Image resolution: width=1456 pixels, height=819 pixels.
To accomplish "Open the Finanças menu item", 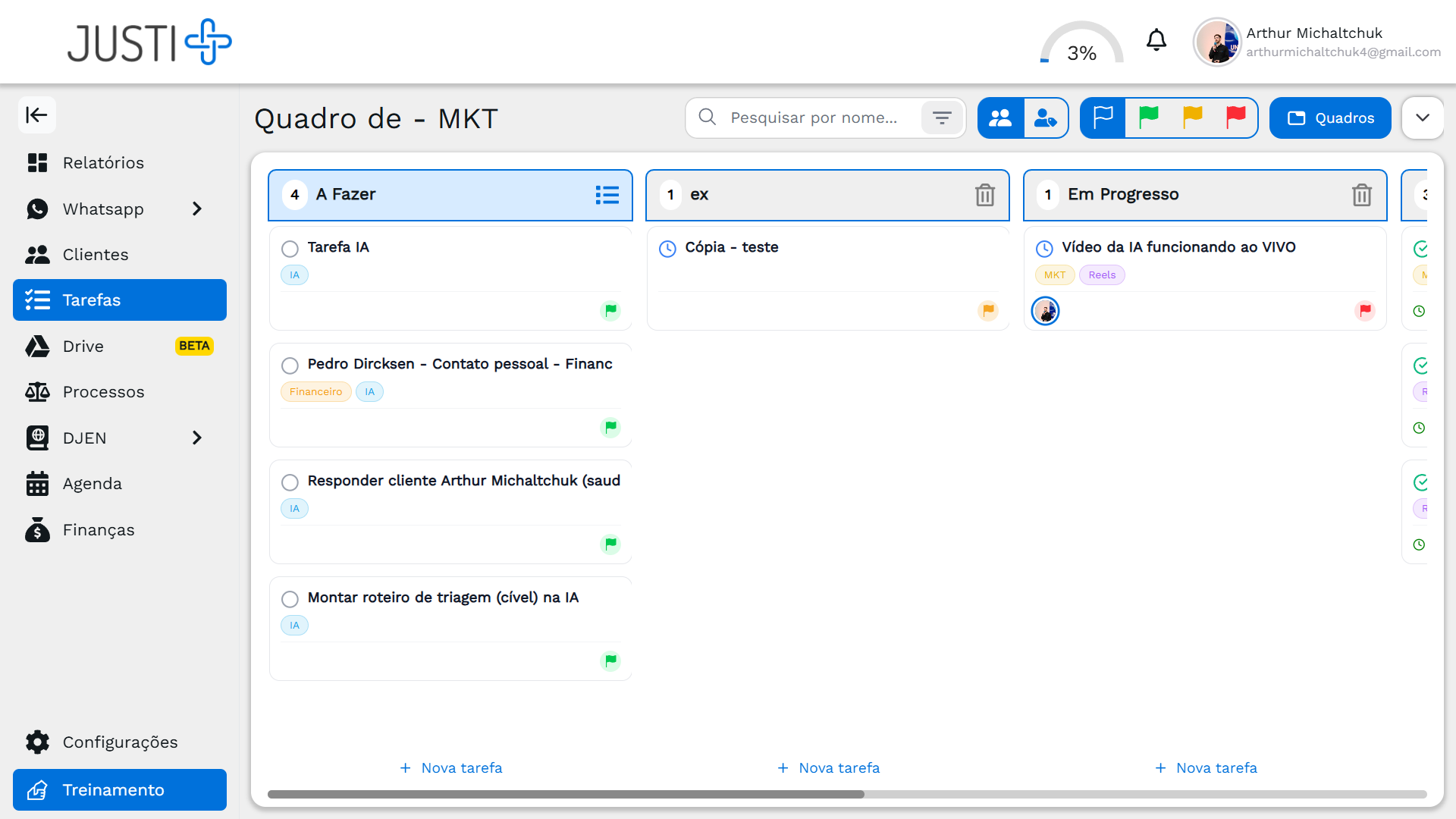I will (99, 530).
